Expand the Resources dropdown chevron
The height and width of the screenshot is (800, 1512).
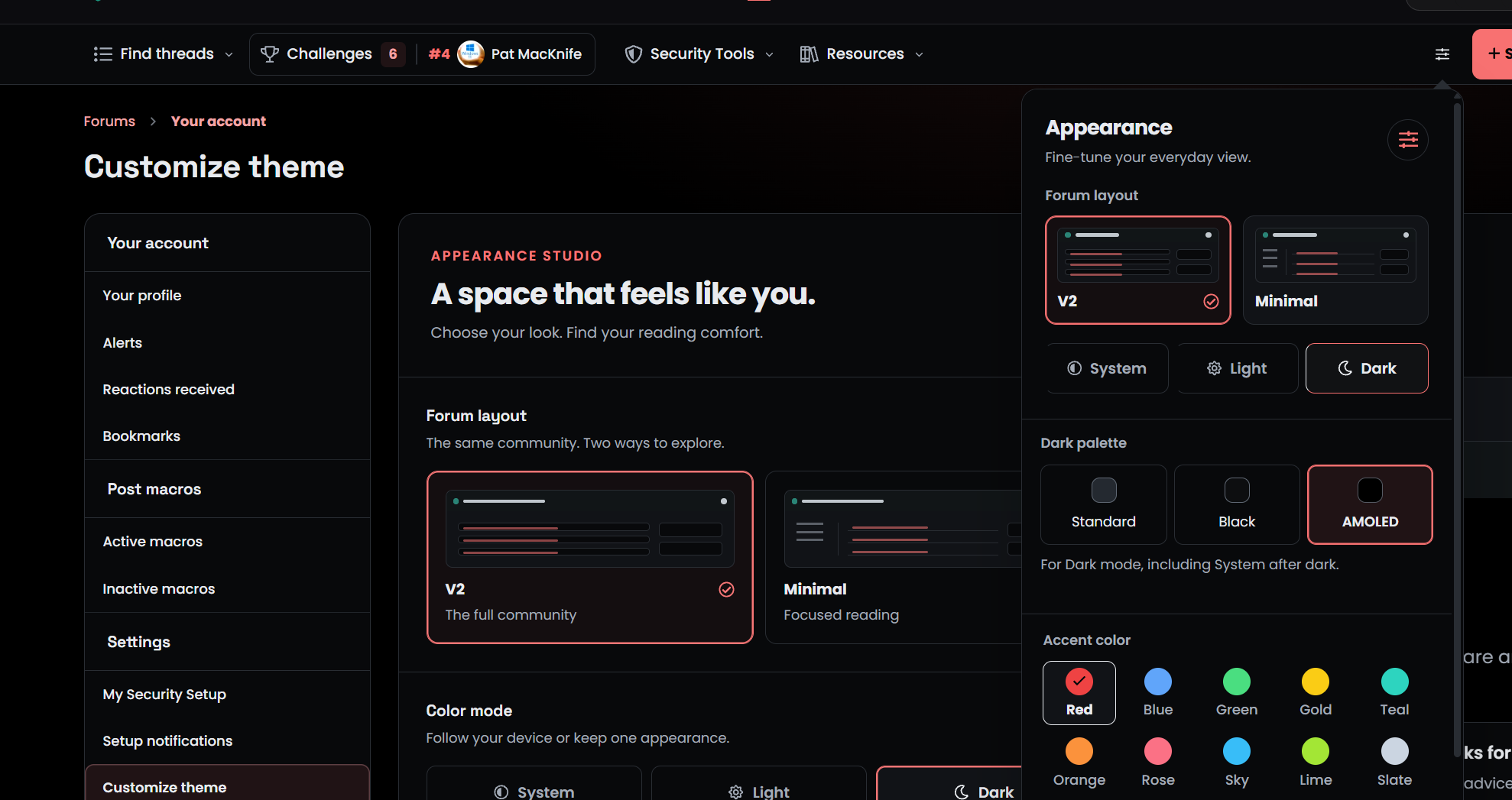point(919,54)
